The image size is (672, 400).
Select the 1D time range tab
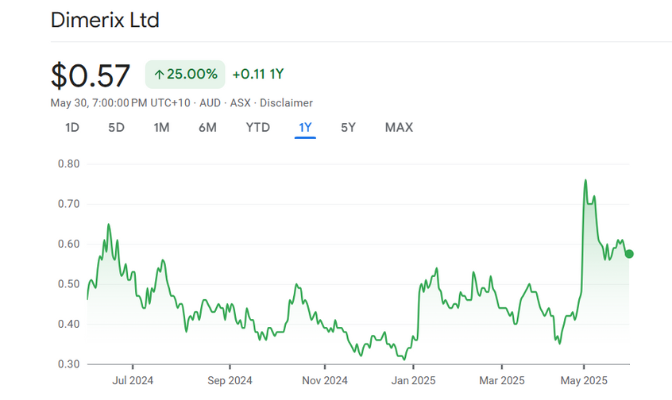tap(72, 127)
